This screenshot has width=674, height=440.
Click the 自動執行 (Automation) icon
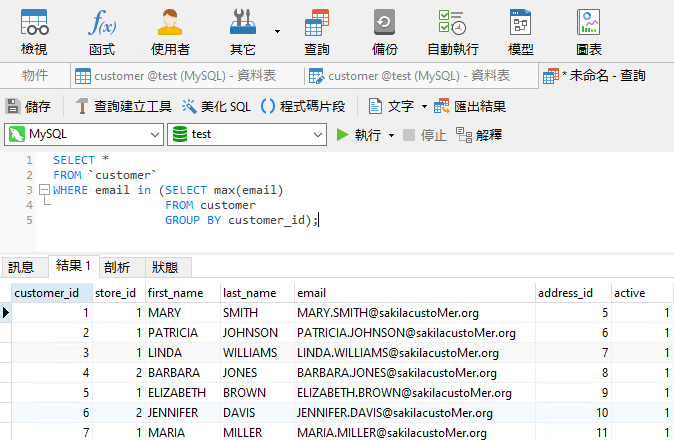coord(452,31)
